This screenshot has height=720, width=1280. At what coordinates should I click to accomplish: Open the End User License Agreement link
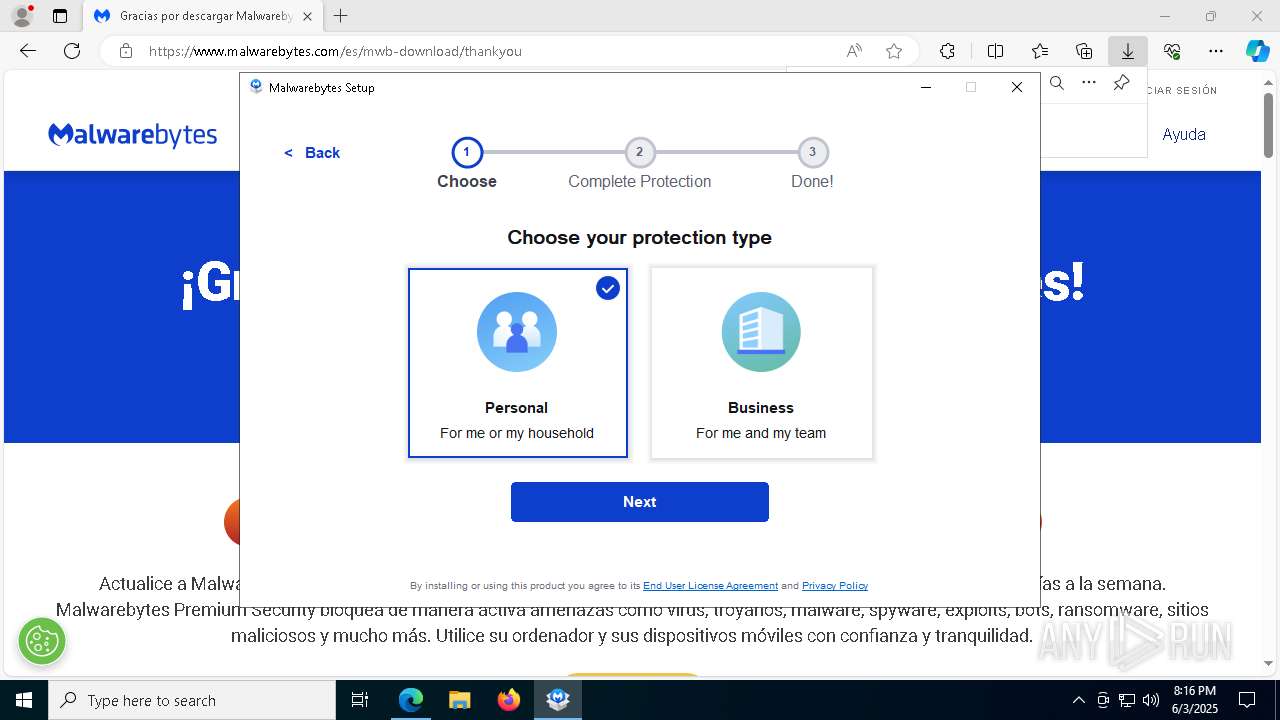(x=710, y=586)
